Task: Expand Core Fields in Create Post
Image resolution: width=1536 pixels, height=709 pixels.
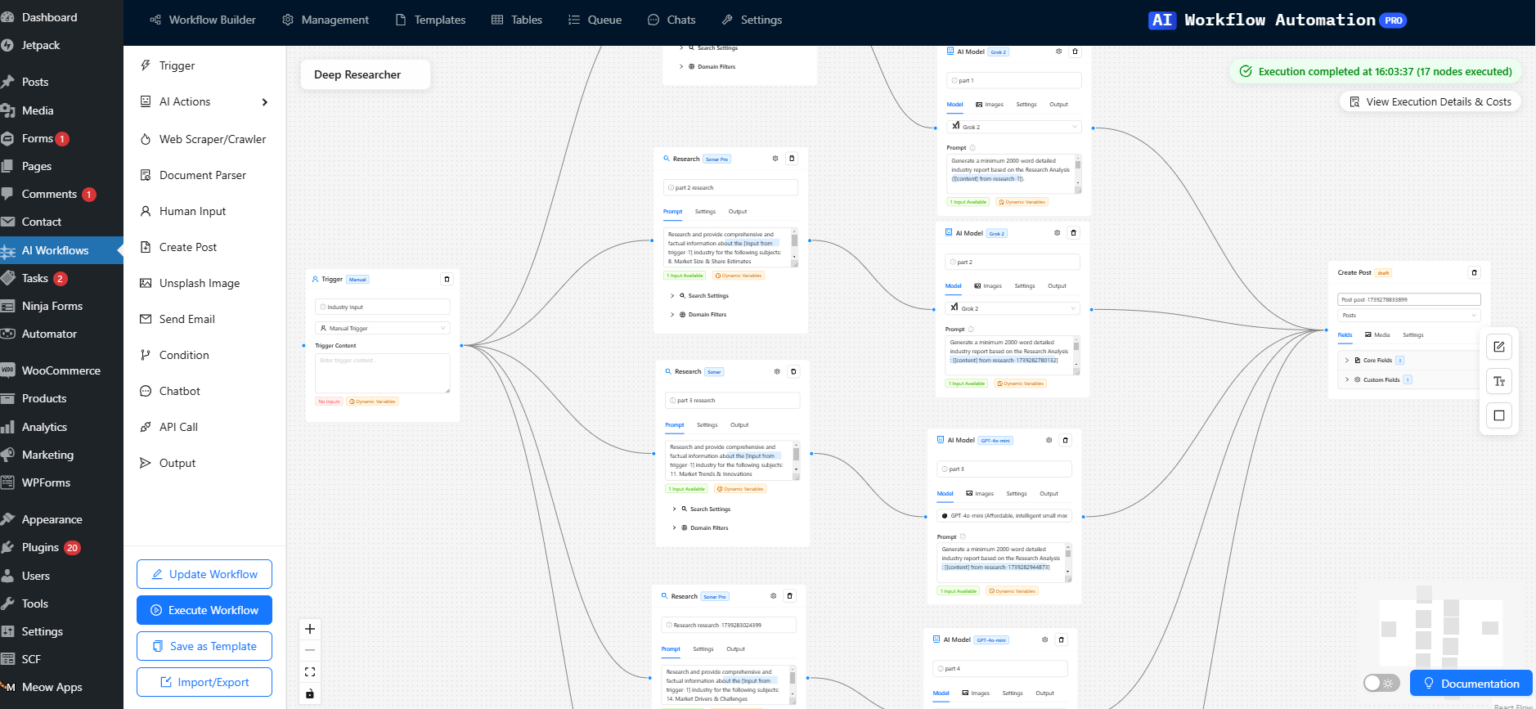Action: coord(1409,360)
